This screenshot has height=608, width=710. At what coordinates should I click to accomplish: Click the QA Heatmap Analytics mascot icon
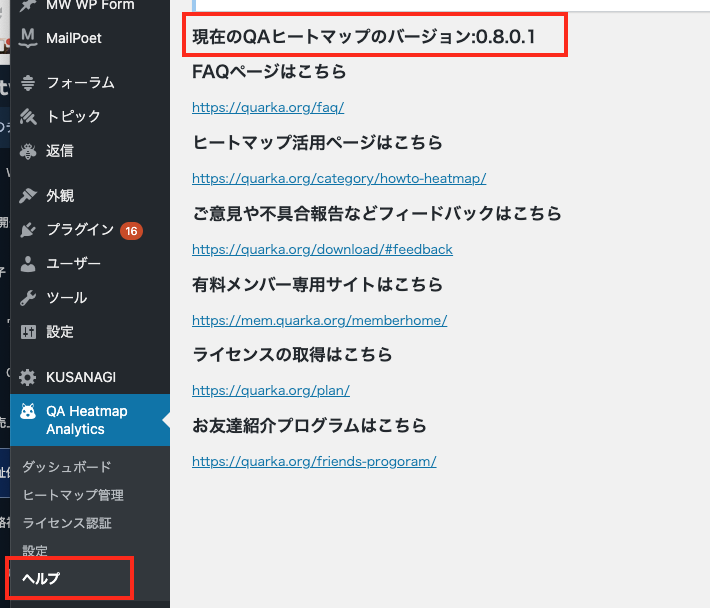pos(28,411)
